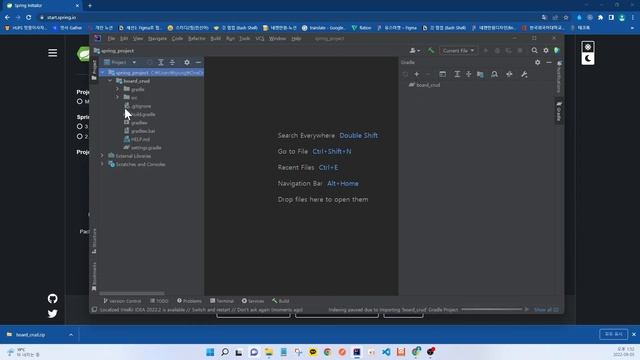The height and width of the screenshot is (360, 640).
Task: Click the indexing progress bar in status bar
Action: (491, 310)
